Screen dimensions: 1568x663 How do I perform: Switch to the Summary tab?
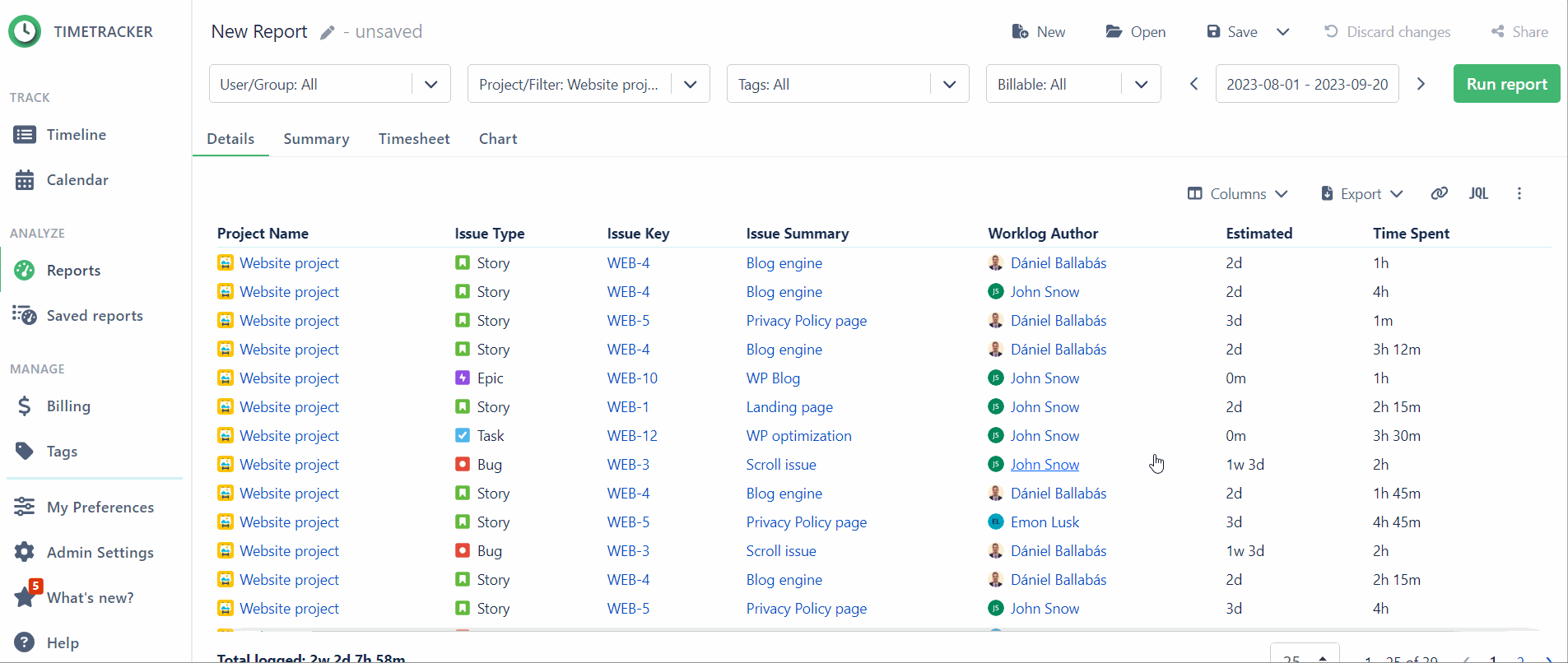[x=317, y=139]
